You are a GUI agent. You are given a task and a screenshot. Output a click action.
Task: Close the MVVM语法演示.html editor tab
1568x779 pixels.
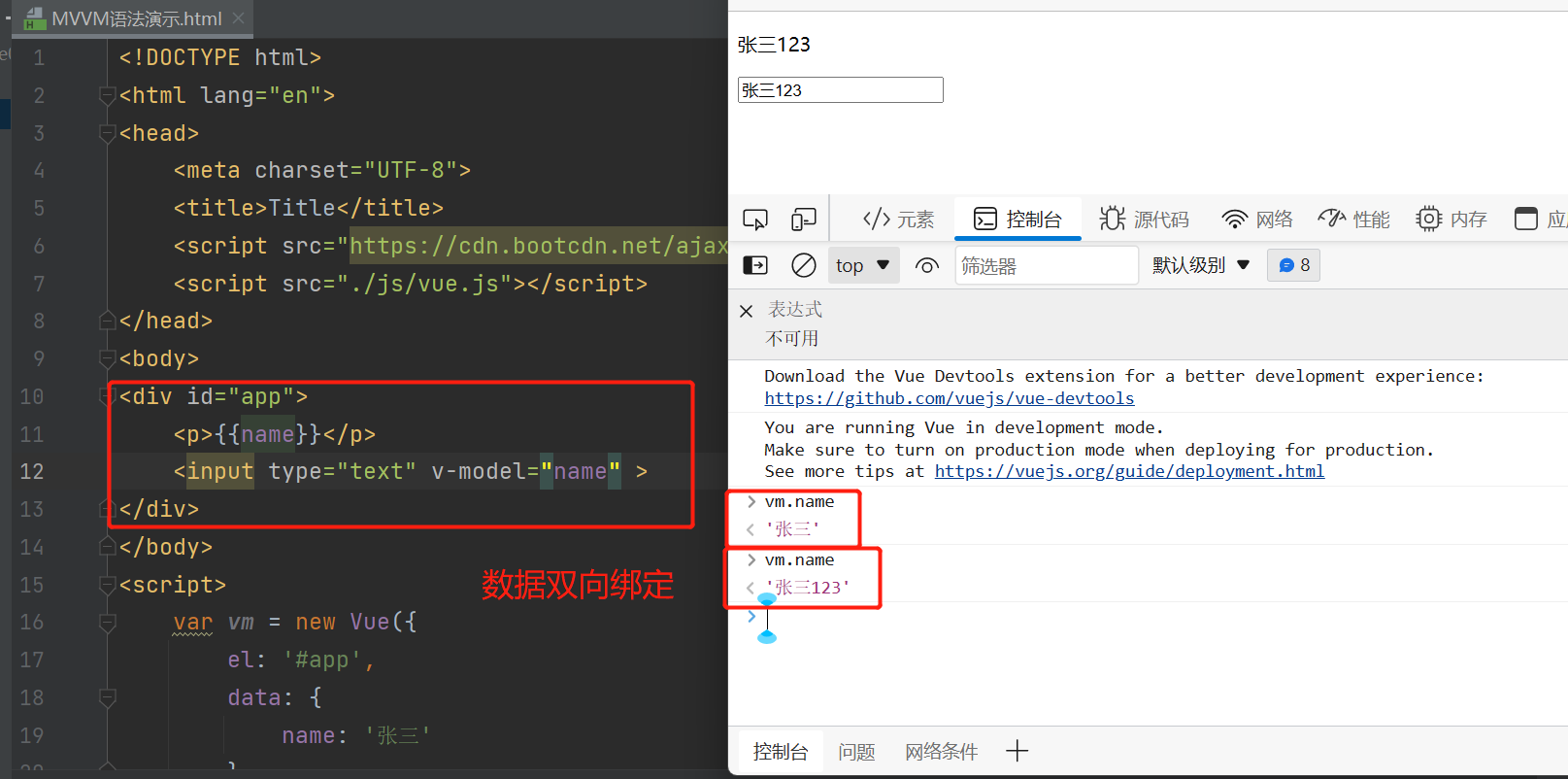coord(238,18)
